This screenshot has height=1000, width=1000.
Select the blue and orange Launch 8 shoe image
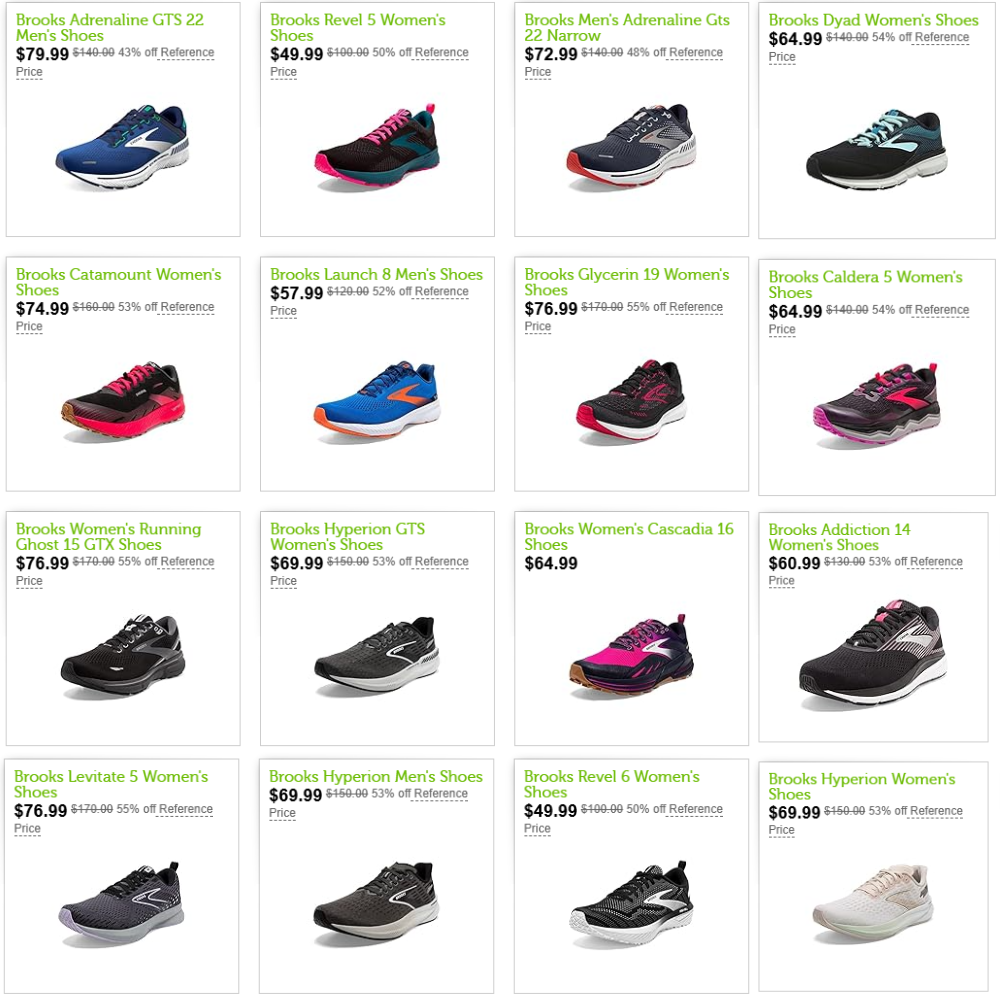point(377,401)
